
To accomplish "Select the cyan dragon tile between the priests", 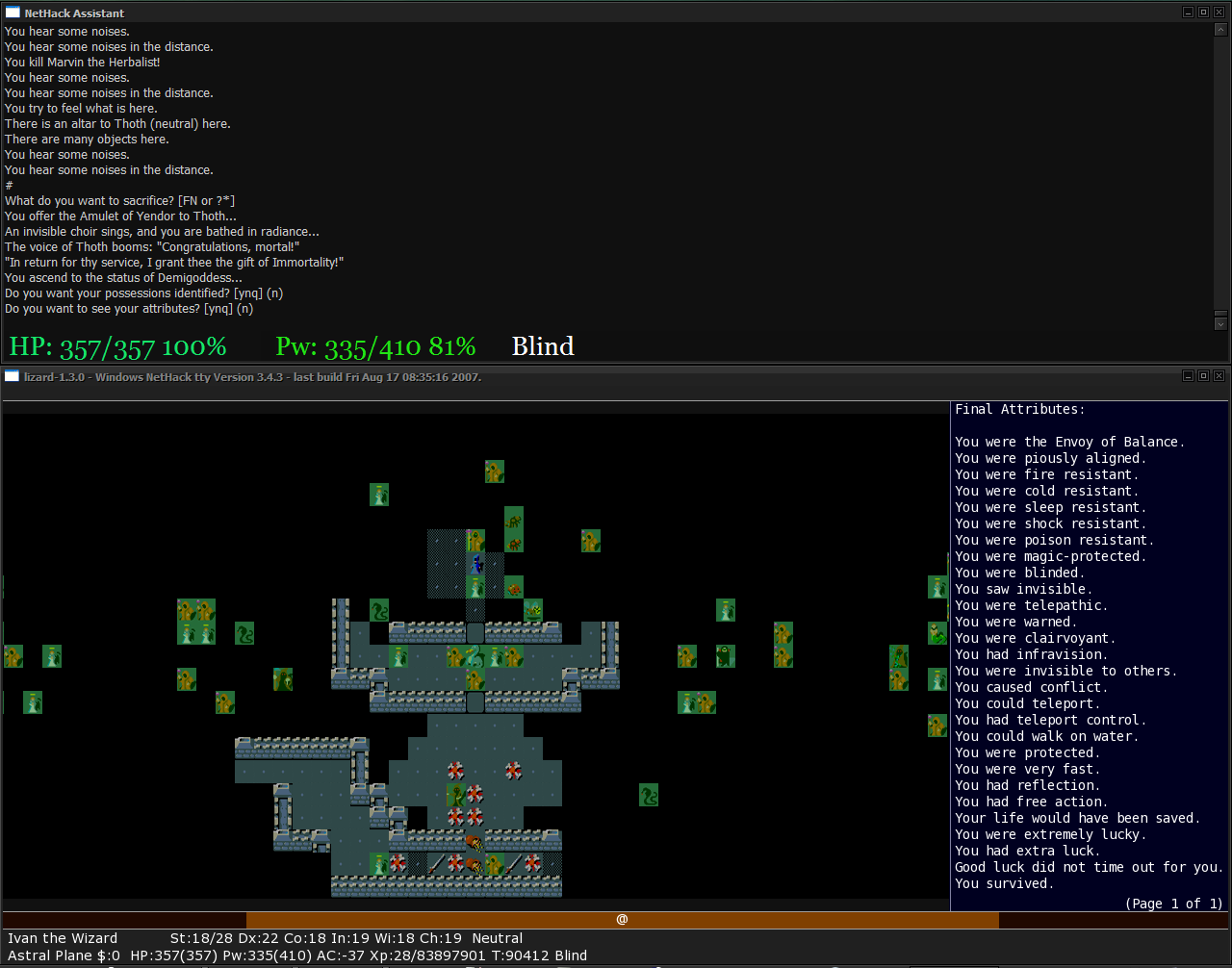I will pos(475,656).
